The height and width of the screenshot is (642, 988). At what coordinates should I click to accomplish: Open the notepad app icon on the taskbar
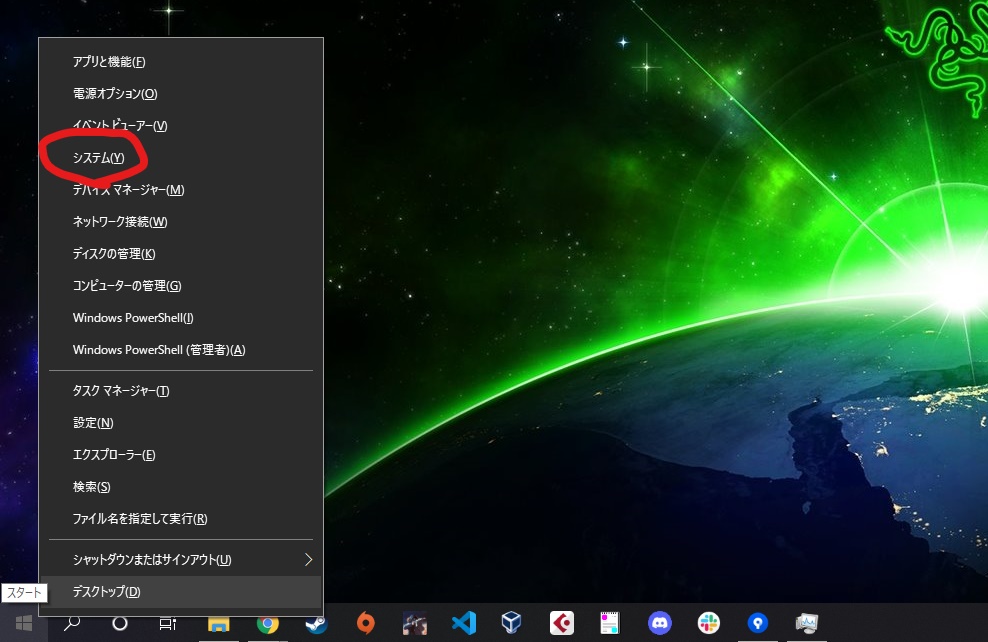(x=610, y=623)
